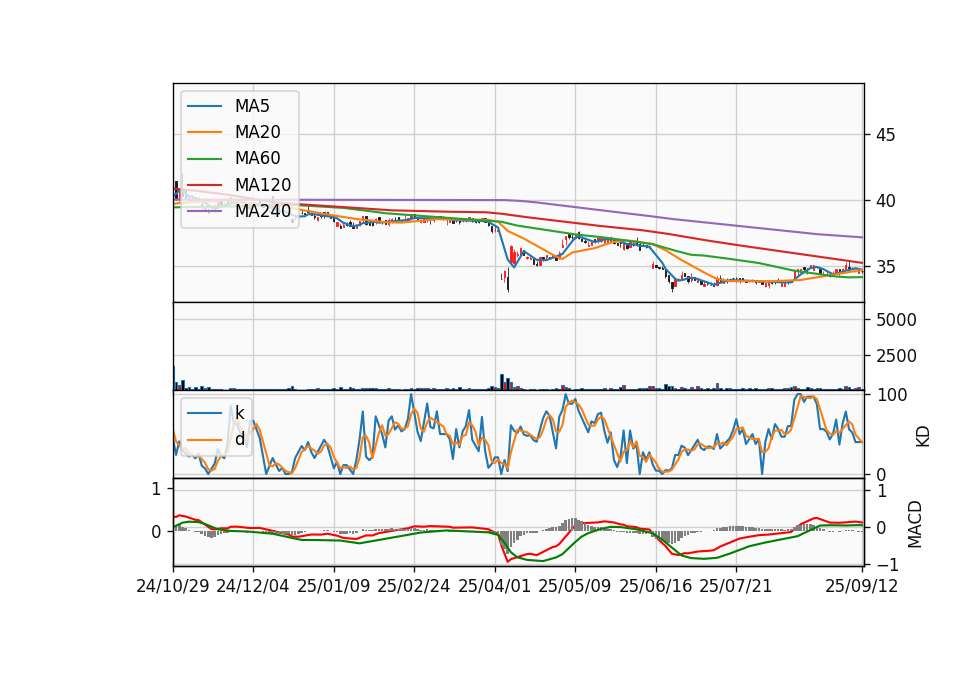Click the MACD axis title

click(915, 524)
